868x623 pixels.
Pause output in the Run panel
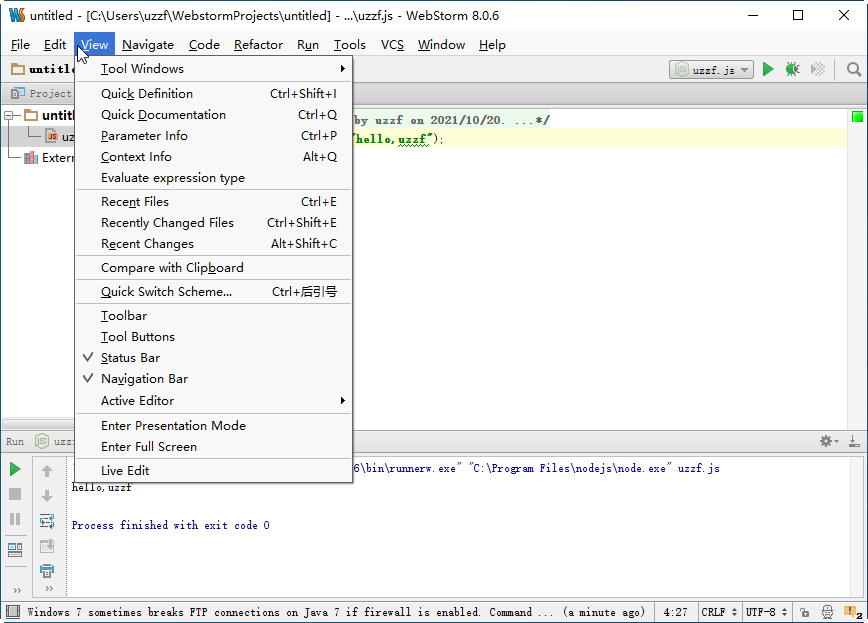[15, 519]
